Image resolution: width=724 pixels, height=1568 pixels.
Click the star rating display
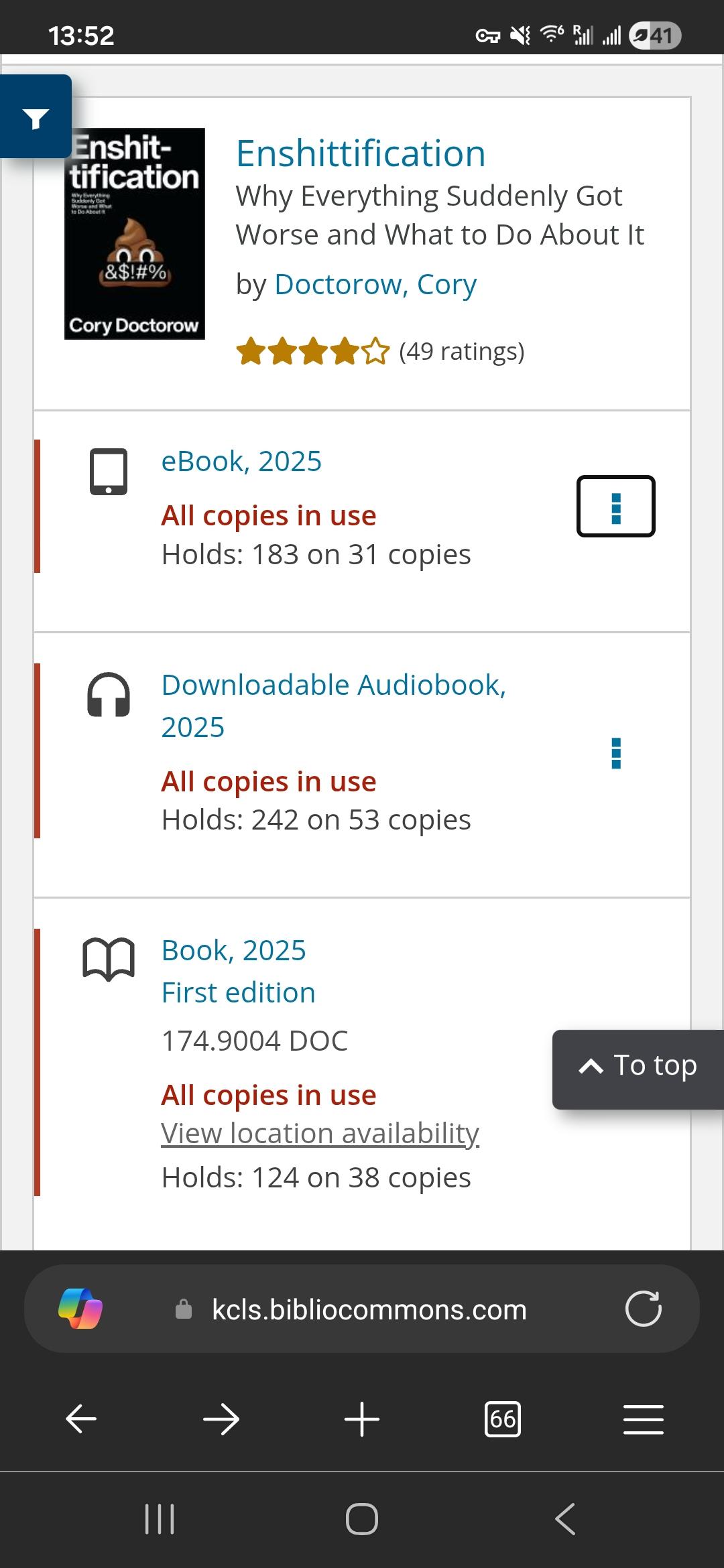pyautogui.click(x=312, y=351)
